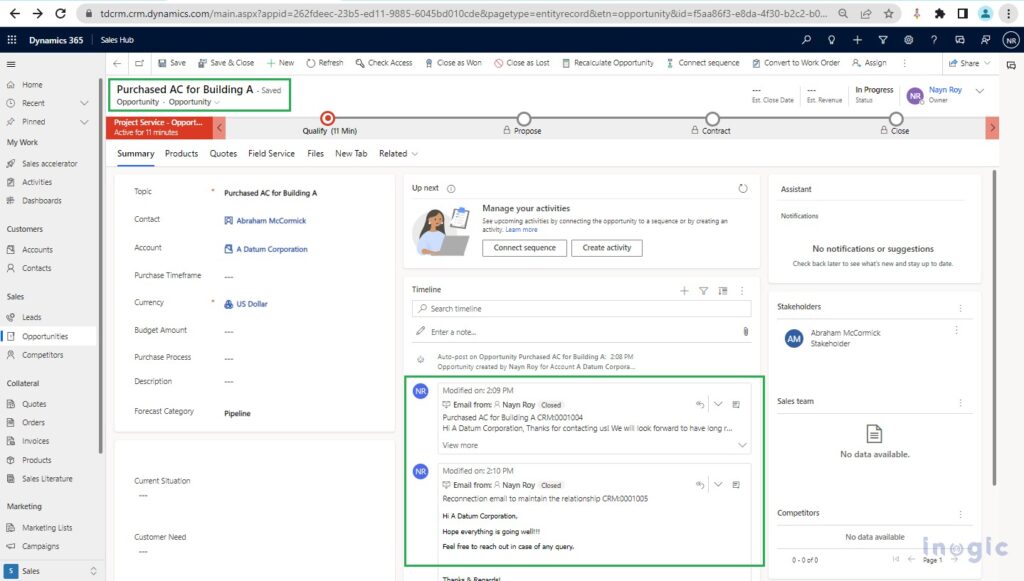The width and height of the screenshot is (1024, 581).
Task: Expand the 2:09 PM email entry chevron
Action: coord(718,404)
